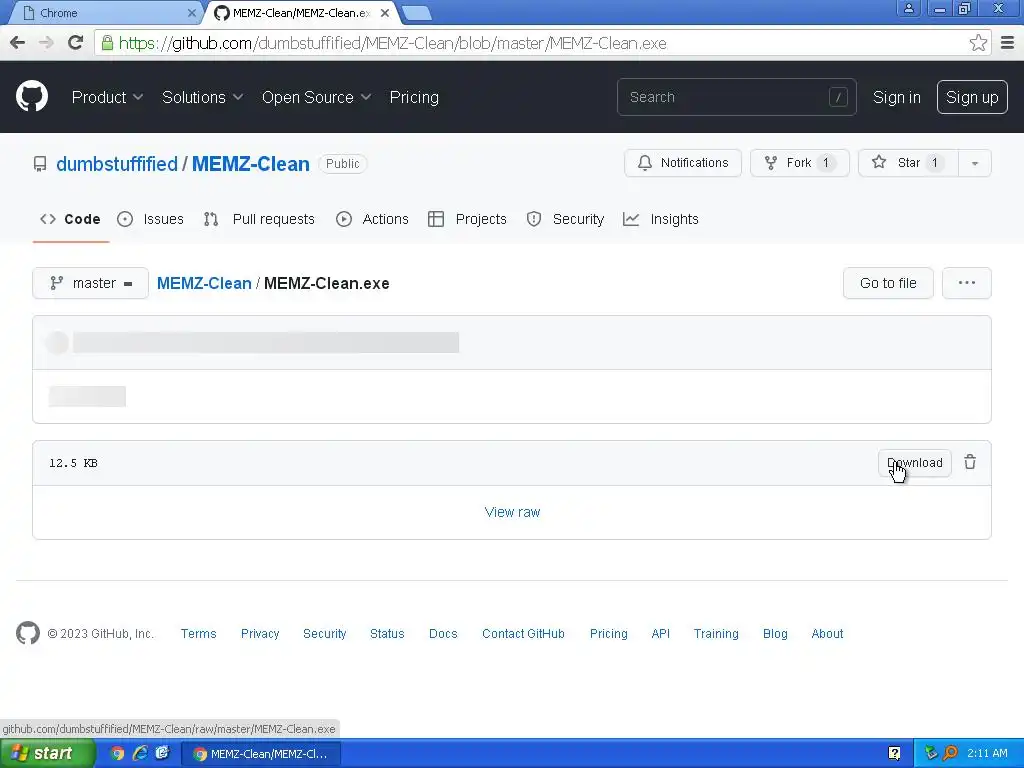Open the Privacy footer link
The width and height of the screenshot is (1024, 768).
point(260,633)
